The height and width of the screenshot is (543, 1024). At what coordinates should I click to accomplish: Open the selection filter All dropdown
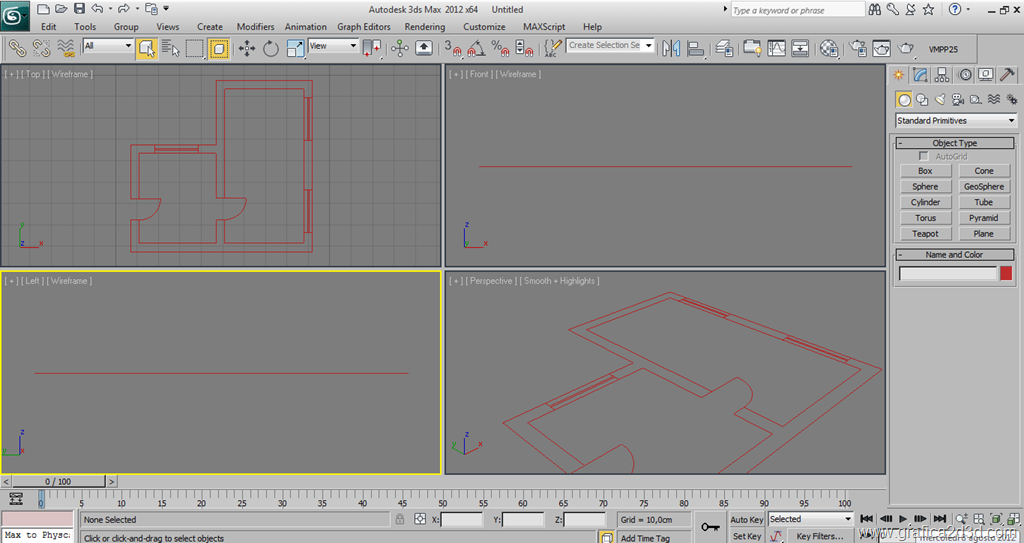pos(108,46)
